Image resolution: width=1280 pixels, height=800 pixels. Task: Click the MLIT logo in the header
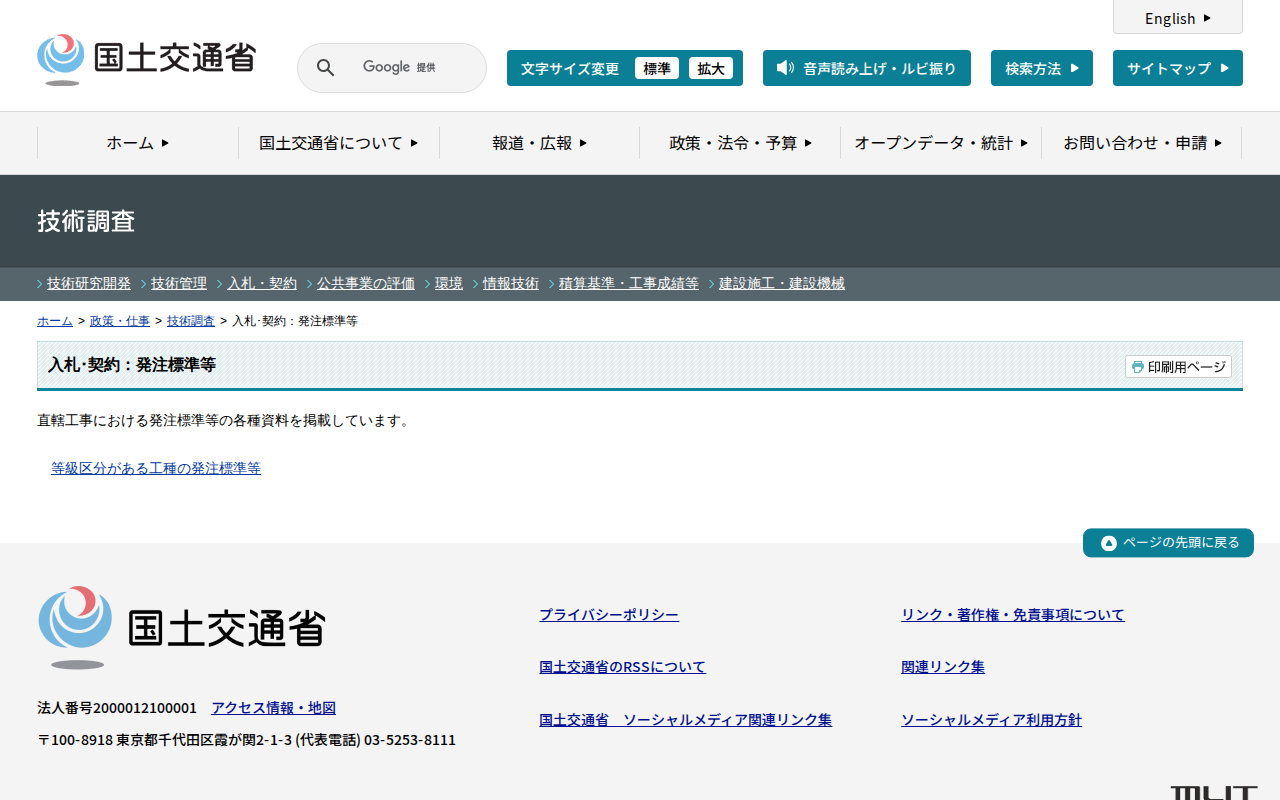[146, 59]
